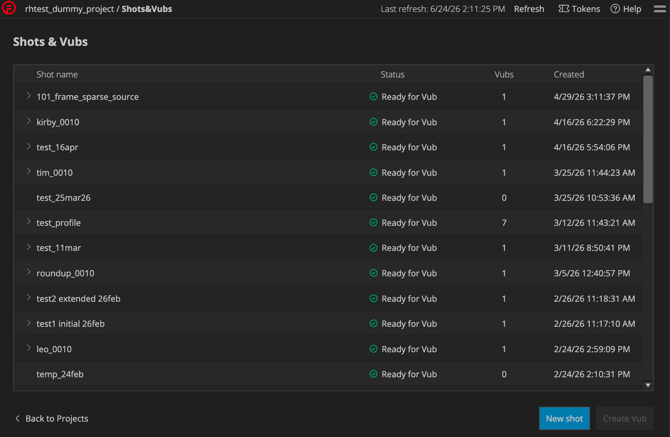Click the Create Vub button
670x437 pixels.
coord(625,419)
